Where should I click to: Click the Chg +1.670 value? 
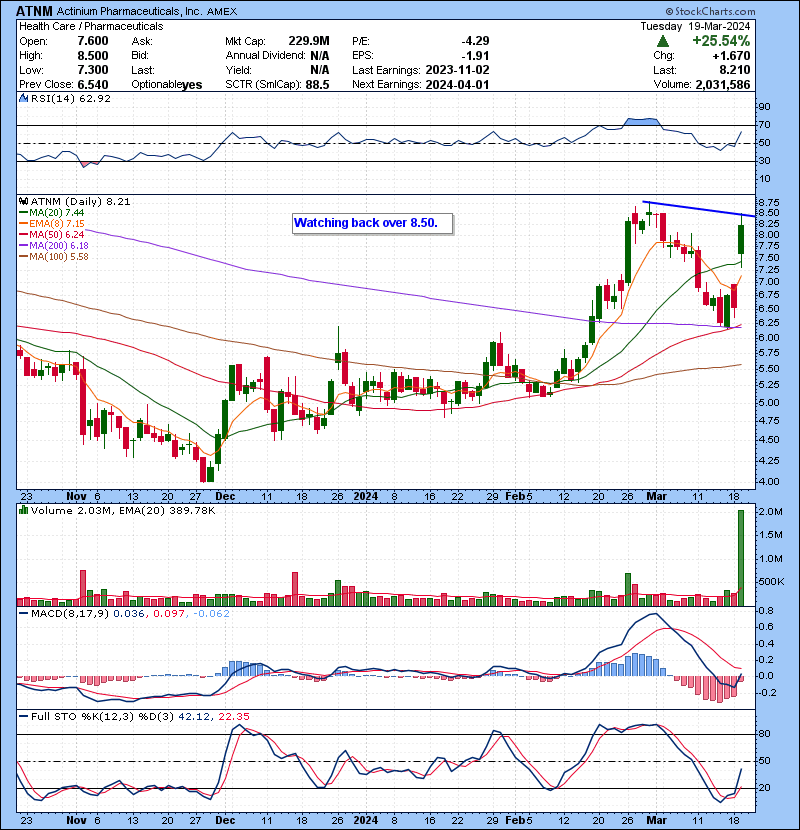[x=731, y=56]
